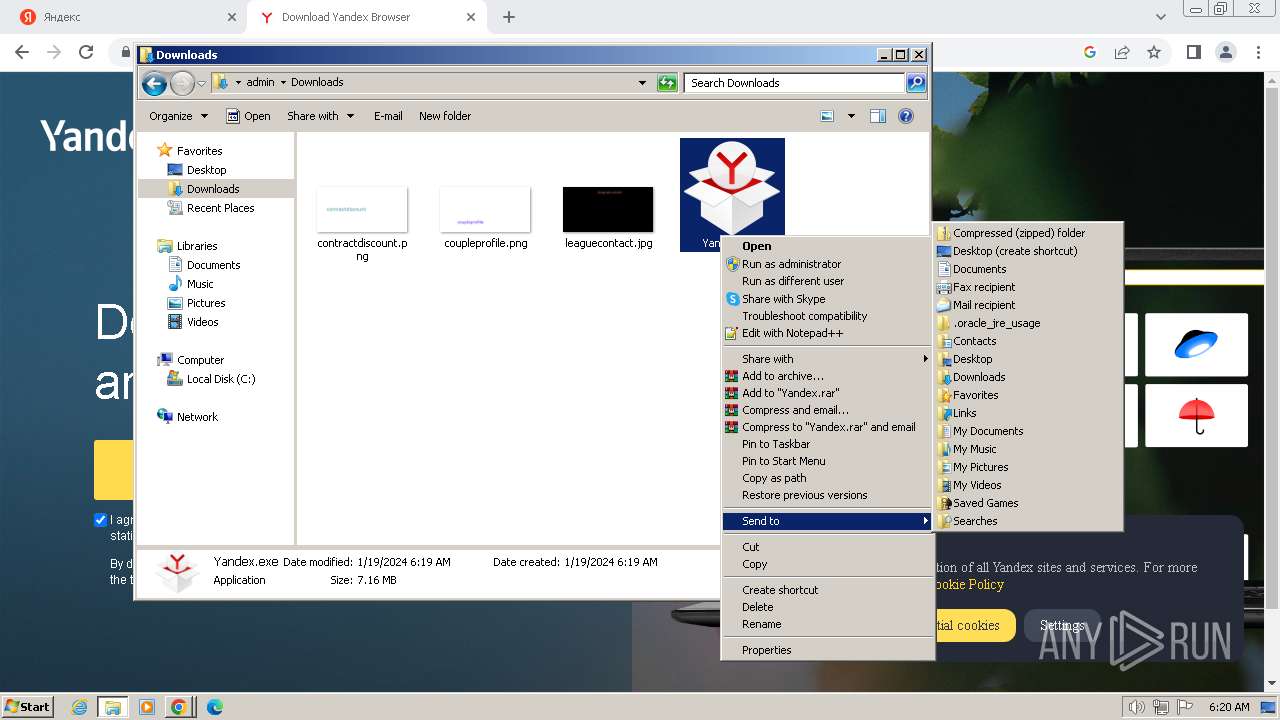
Task: Expand Share with toolbar dropdown
Action: click(320, 116)
